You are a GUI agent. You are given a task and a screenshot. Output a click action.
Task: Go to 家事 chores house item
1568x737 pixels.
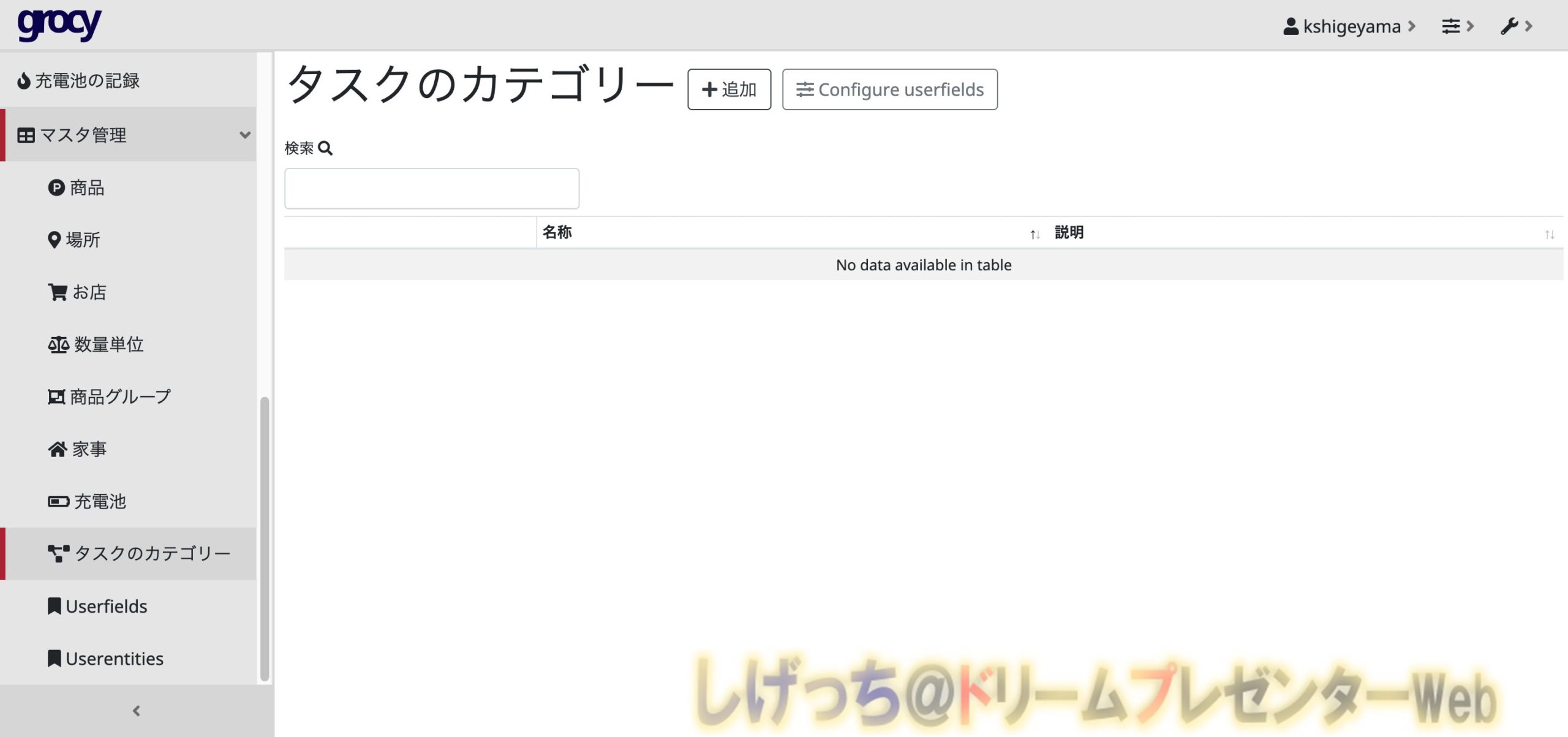[x=78, y=449]
